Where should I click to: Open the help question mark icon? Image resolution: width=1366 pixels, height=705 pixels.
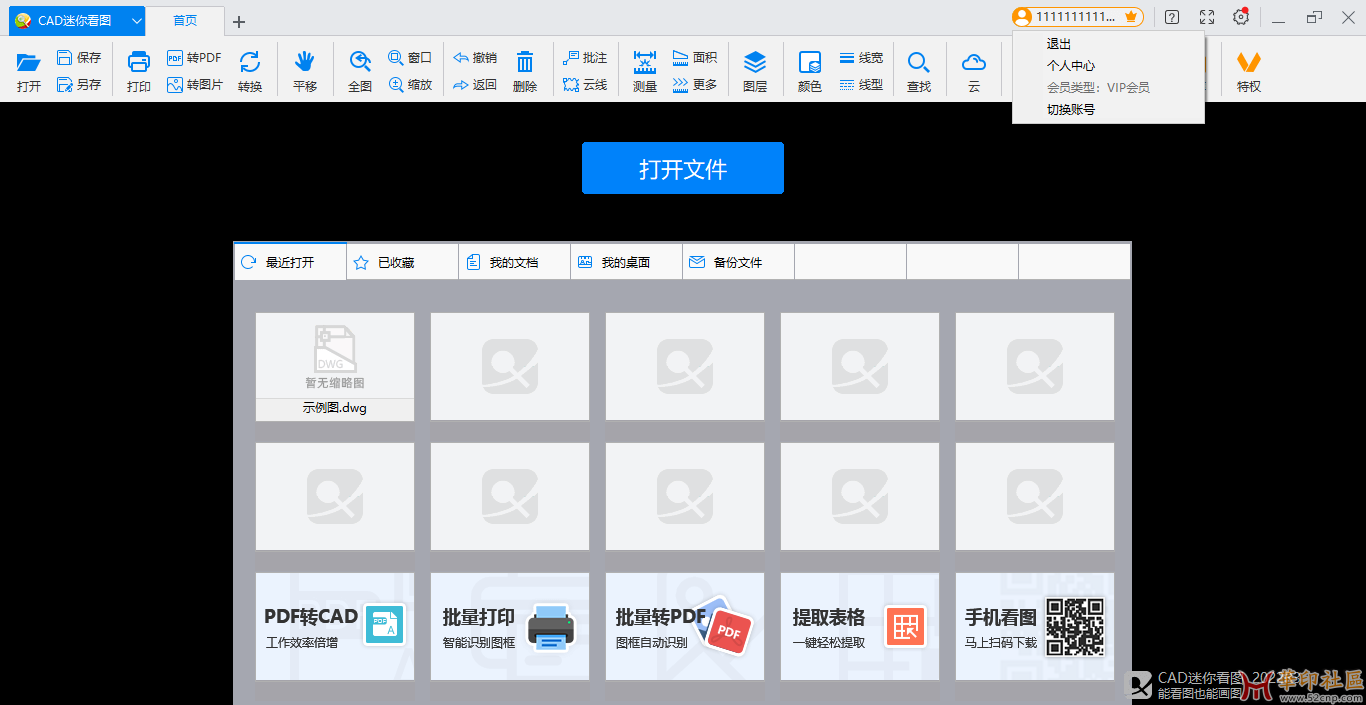(x=1172, y=17)
